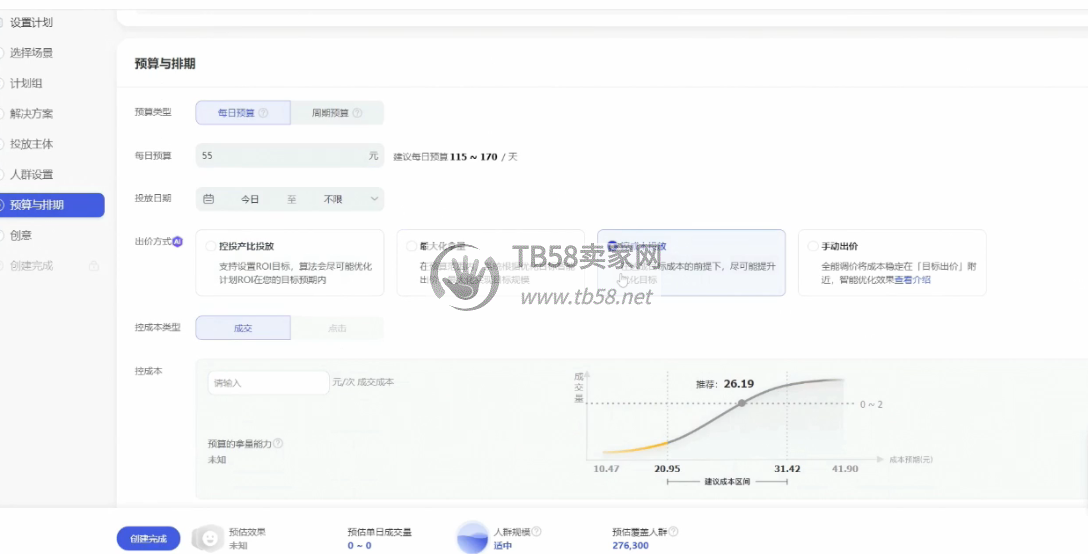The width and height of the screenshot is (1088, 554).
Task: Click 31.42 value on chart axis
Action: click(x=787, y=469)
